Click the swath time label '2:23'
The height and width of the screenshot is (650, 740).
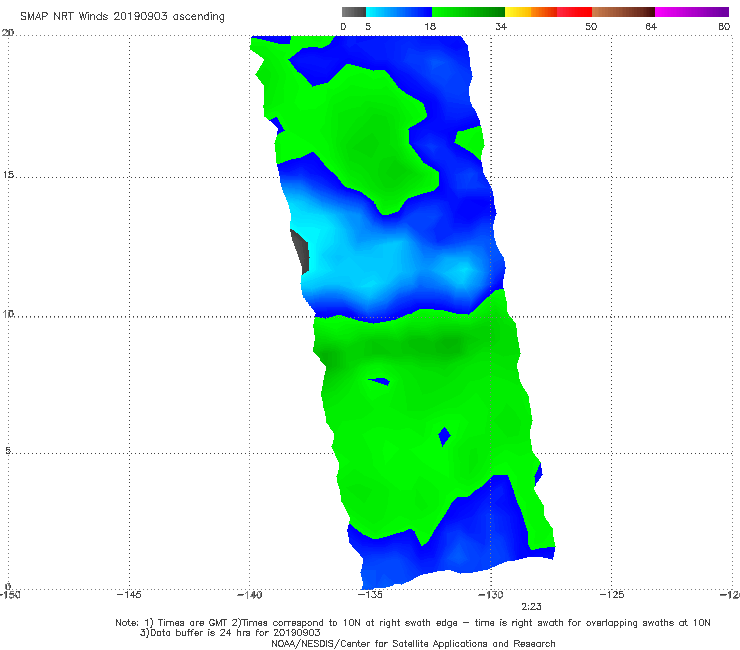[x=531, y=607]
